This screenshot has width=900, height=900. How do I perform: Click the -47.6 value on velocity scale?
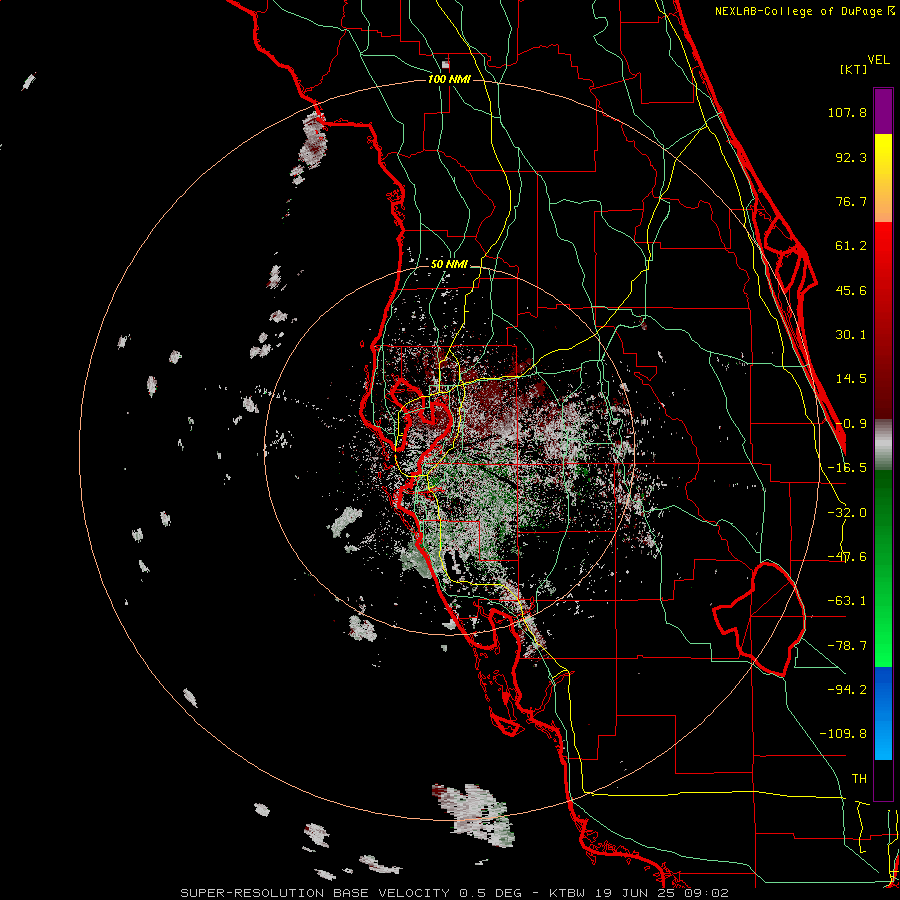(x=847, y=557)
